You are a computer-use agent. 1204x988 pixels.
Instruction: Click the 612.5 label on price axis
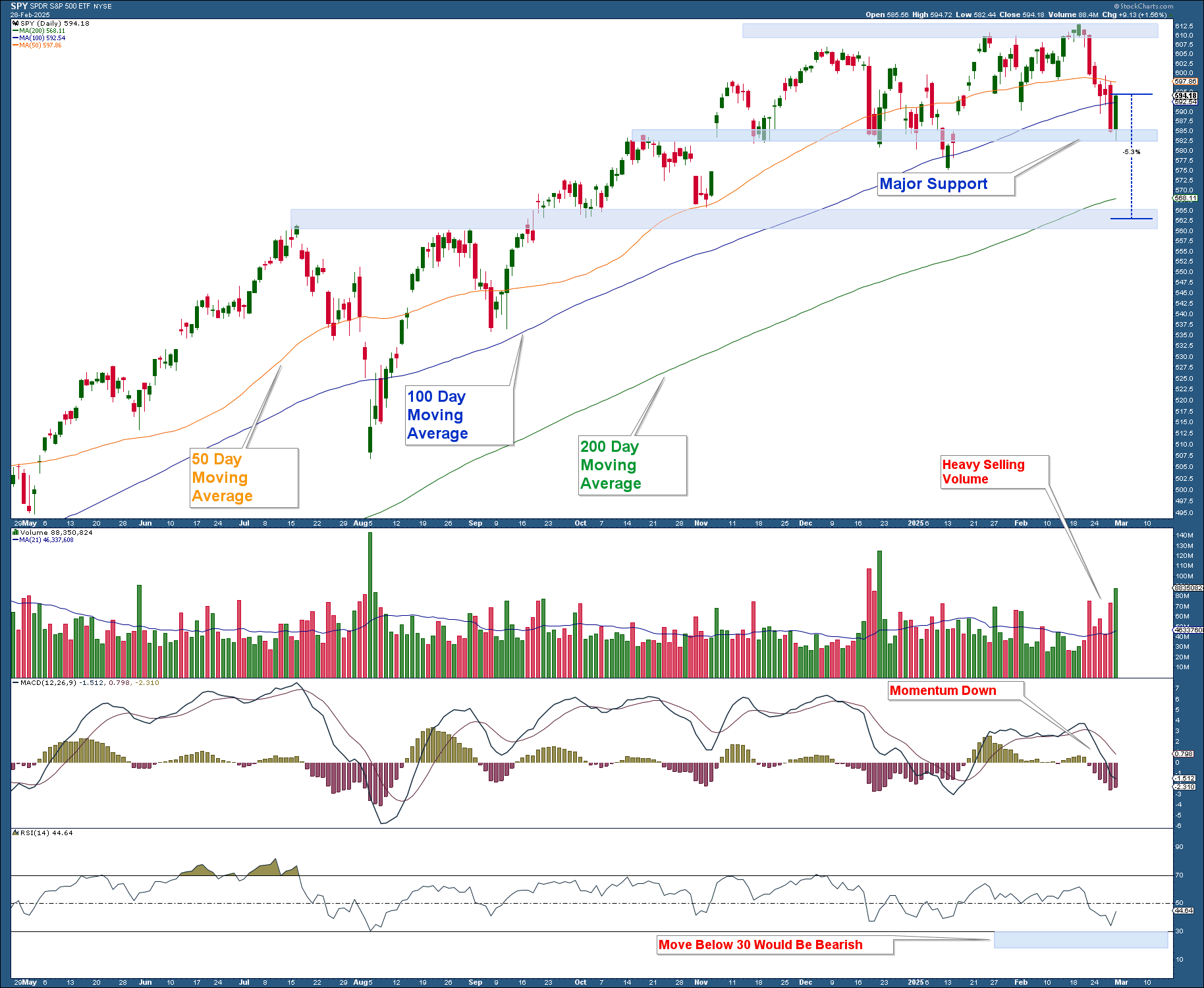coord(1184,26)
